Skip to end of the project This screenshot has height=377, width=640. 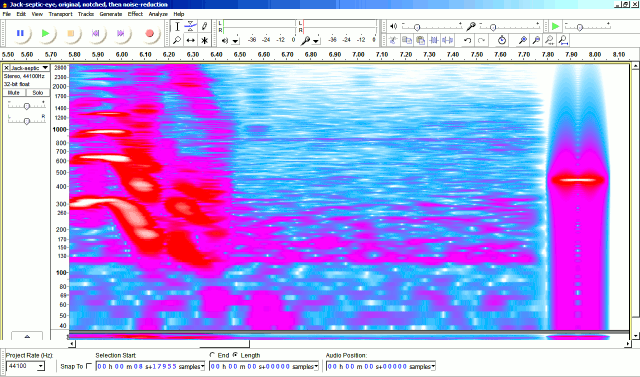[x=121, y=33]
